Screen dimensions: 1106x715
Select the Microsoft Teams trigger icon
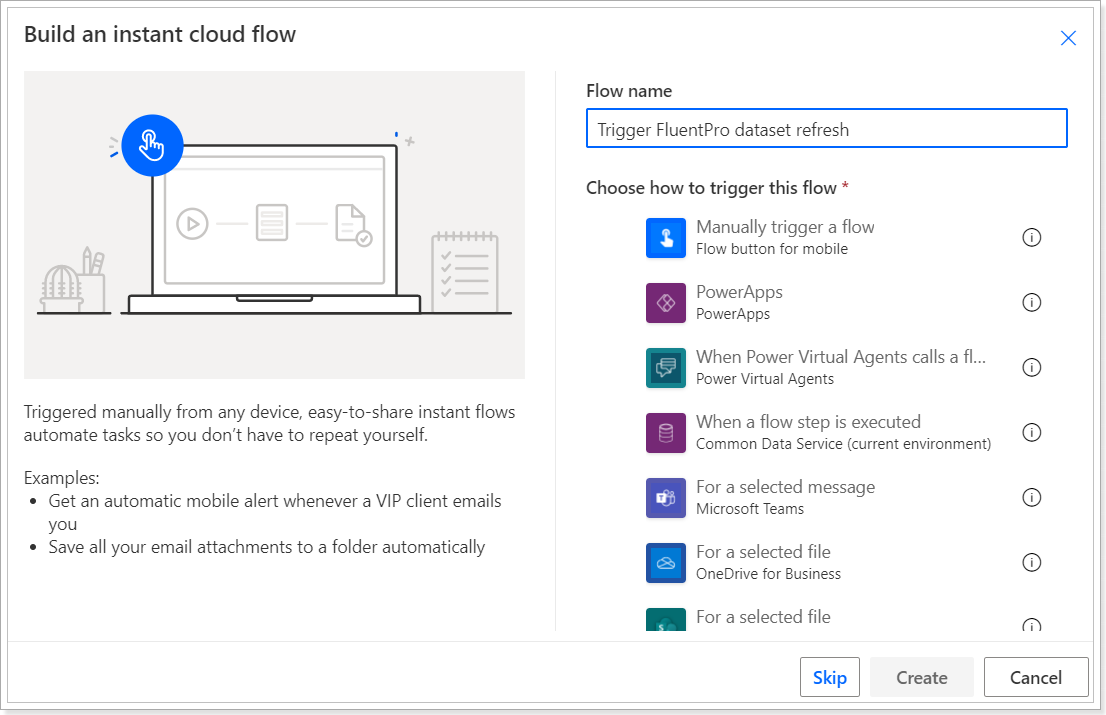[666, 497]
